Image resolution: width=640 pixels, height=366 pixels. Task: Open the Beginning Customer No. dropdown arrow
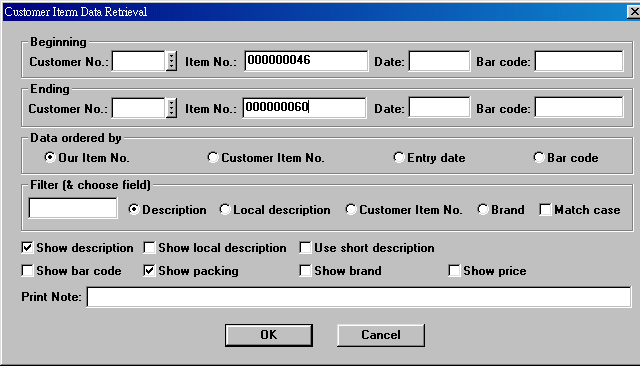coord(171,61)
